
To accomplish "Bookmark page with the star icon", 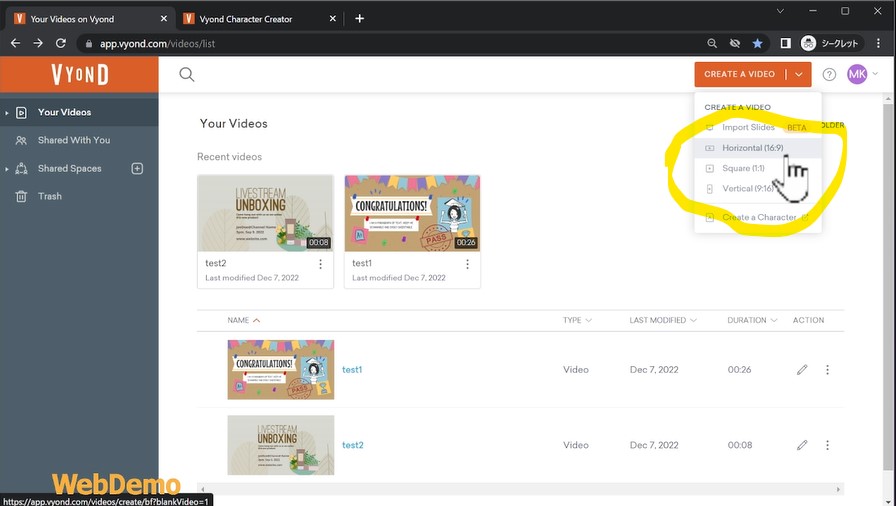I will click(757, 43).
